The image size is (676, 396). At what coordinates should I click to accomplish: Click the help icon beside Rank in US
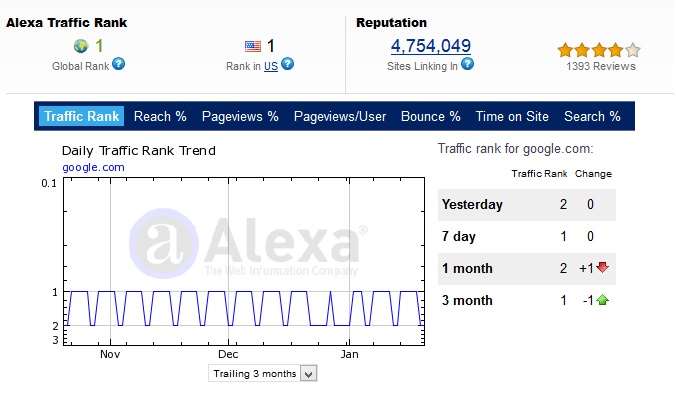(x=288, y=64)
